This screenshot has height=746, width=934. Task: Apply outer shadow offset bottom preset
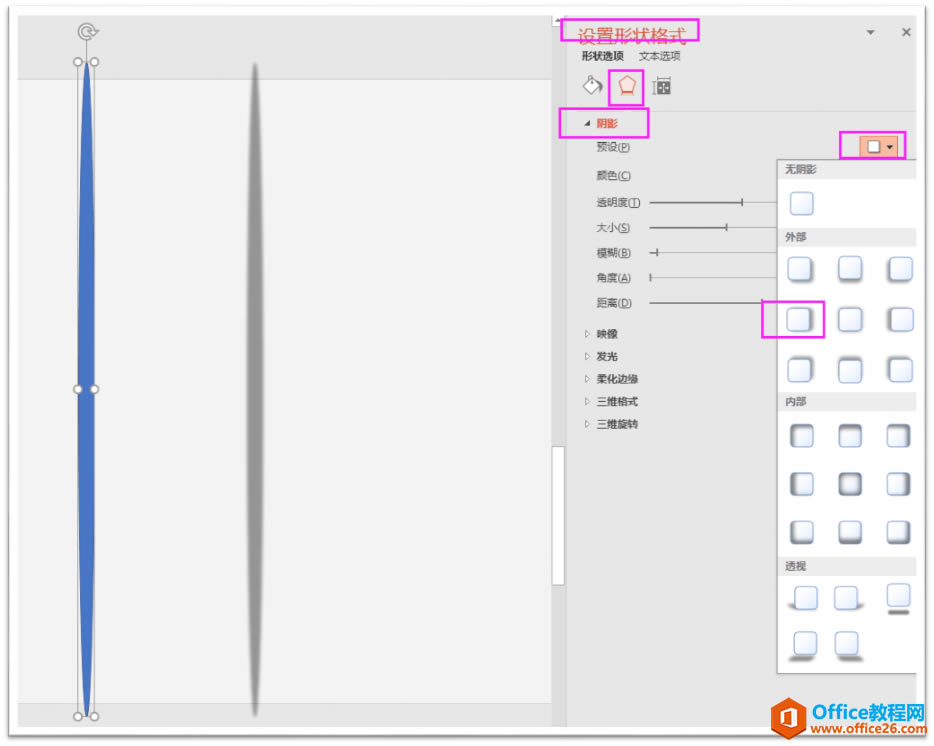point(850,269)
